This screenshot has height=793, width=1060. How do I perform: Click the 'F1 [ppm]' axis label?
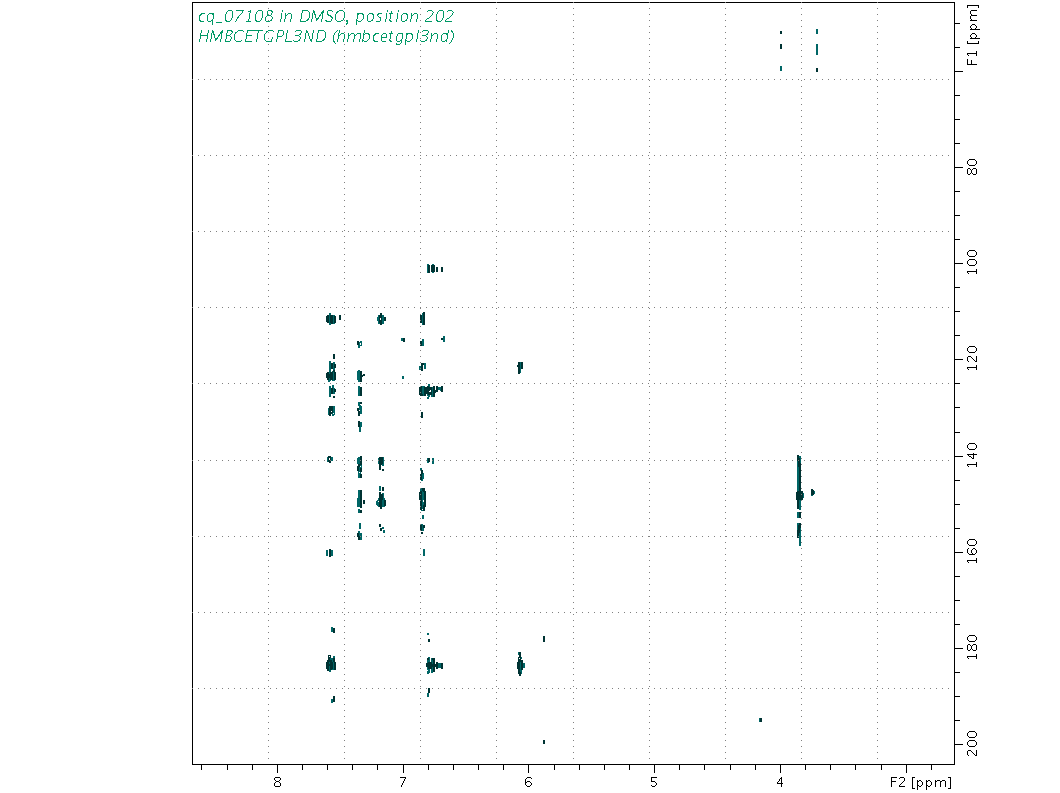pos(972,35)
